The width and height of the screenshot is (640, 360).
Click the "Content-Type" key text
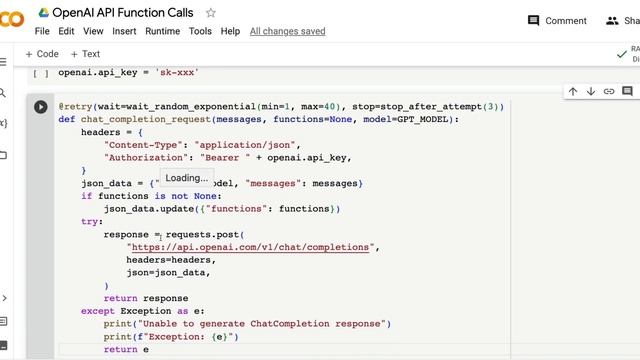click(x=143, y=145)
